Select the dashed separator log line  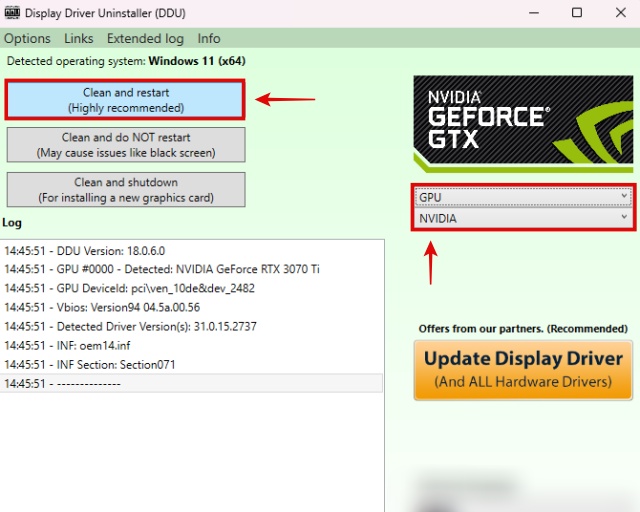pyautogui.click(x=191, y=384)
